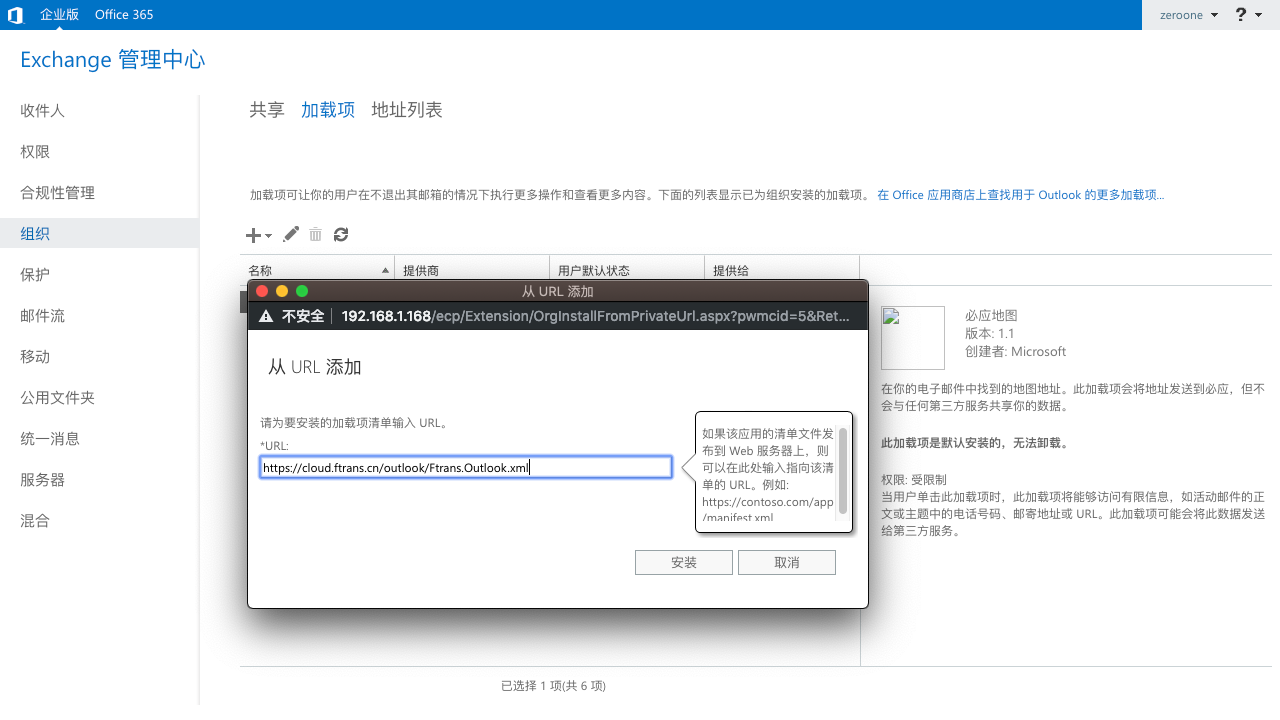Click the delete trash icon
The width and height of the screenshot is (1280, 720).
(x=315, y=234)
